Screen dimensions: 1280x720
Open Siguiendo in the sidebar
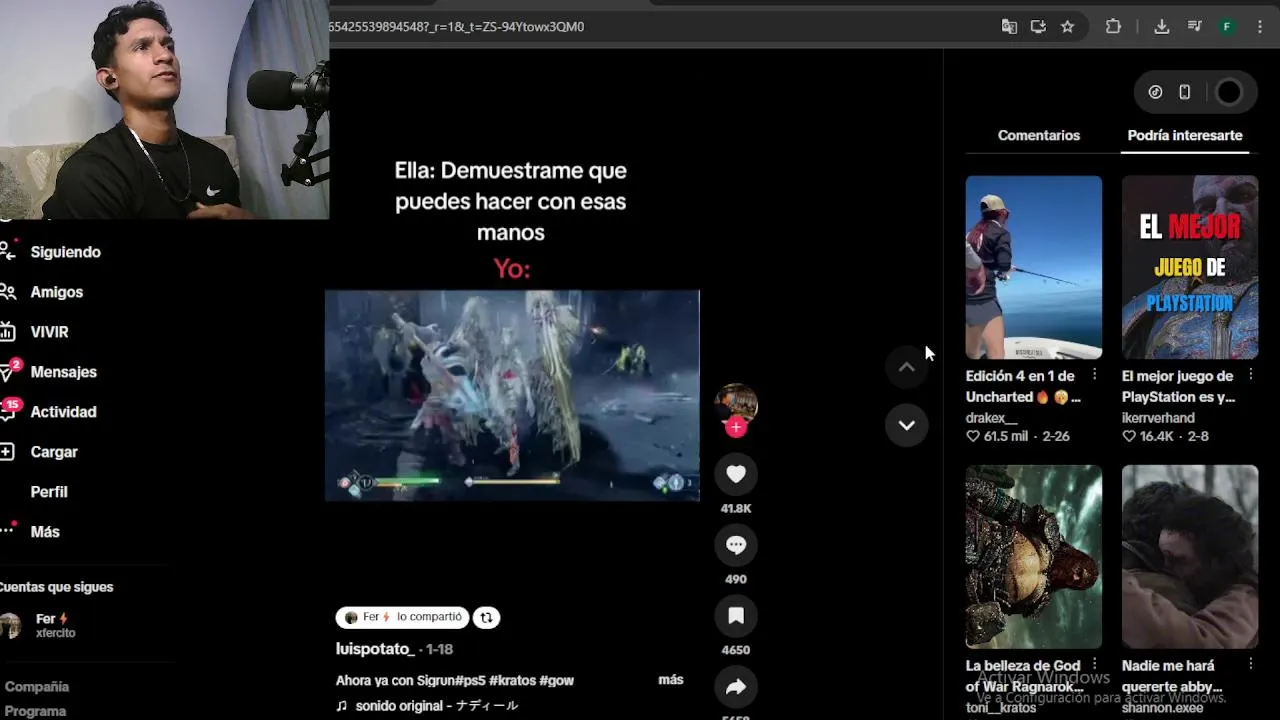pyautogui.click(x=65, y=252)
